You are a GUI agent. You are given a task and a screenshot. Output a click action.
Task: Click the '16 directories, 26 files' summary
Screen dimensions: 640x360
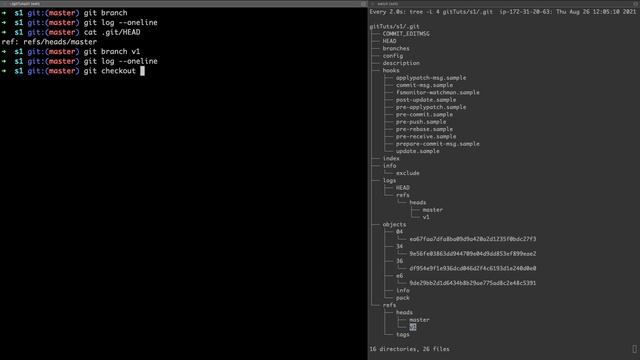(409, 349)
